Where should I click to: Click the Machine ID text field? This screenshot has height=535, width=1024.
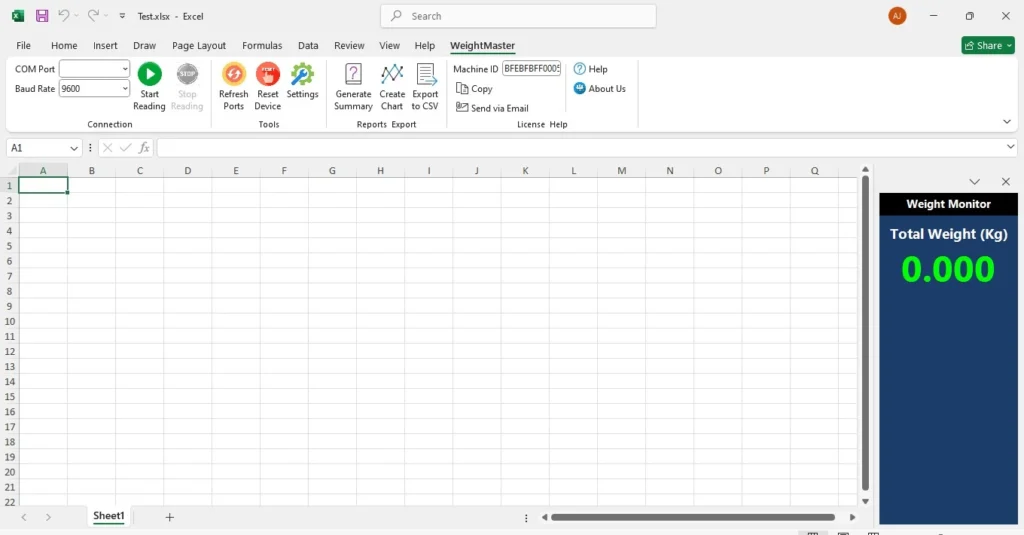pos(531,69)
